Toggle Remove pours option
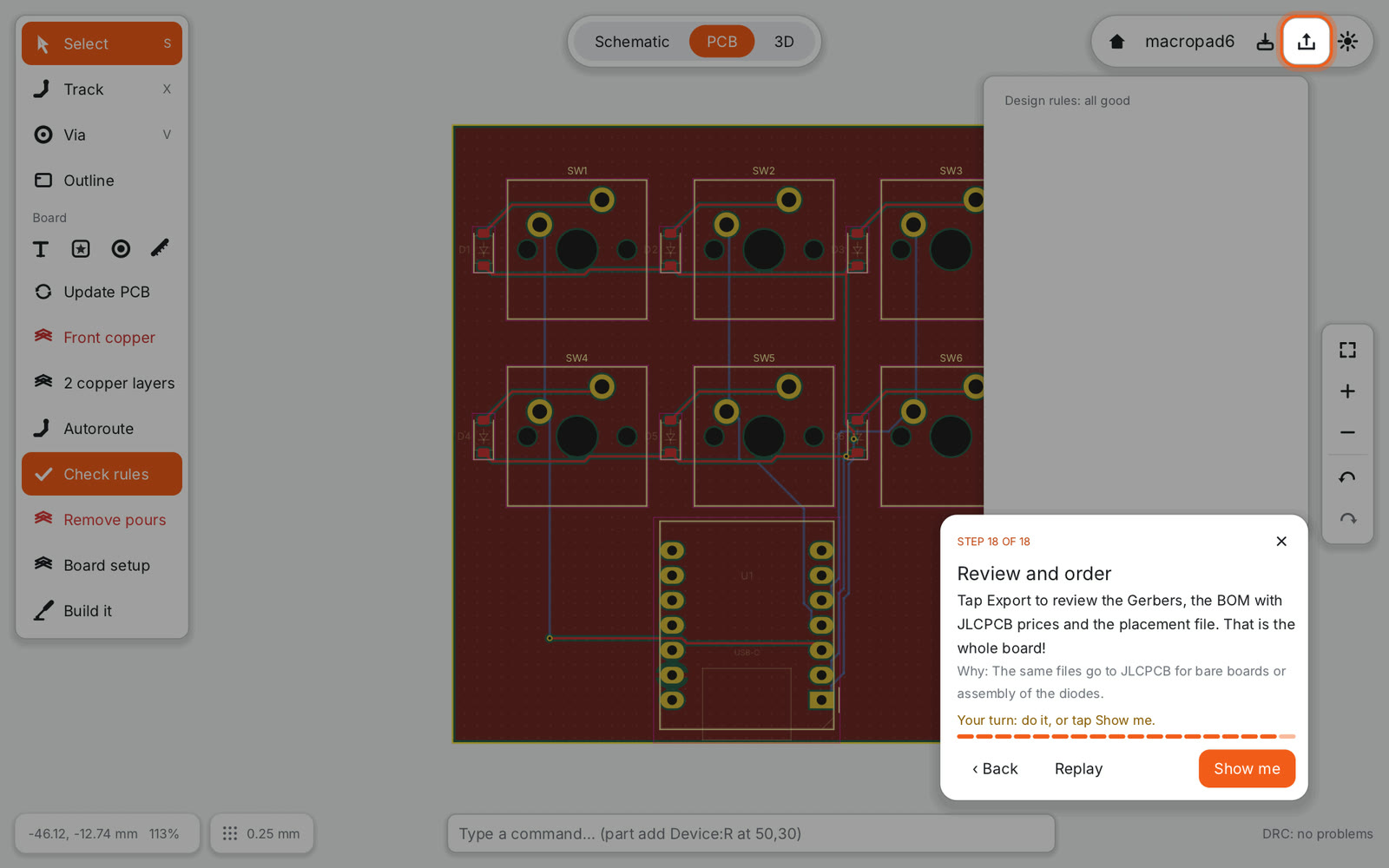This screenshot has width=1389, height=868. (x=102, y=520)
